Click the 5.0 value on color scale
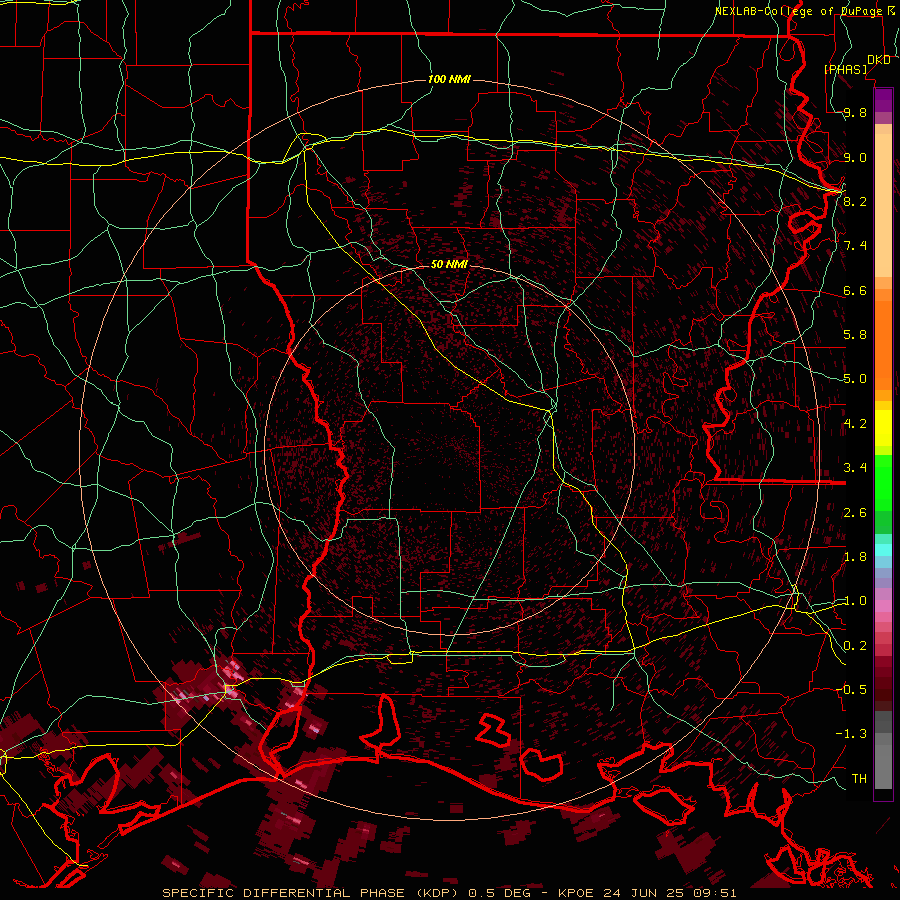The height and width of the screenshot is (900, 900). click(x=855, y=379)
